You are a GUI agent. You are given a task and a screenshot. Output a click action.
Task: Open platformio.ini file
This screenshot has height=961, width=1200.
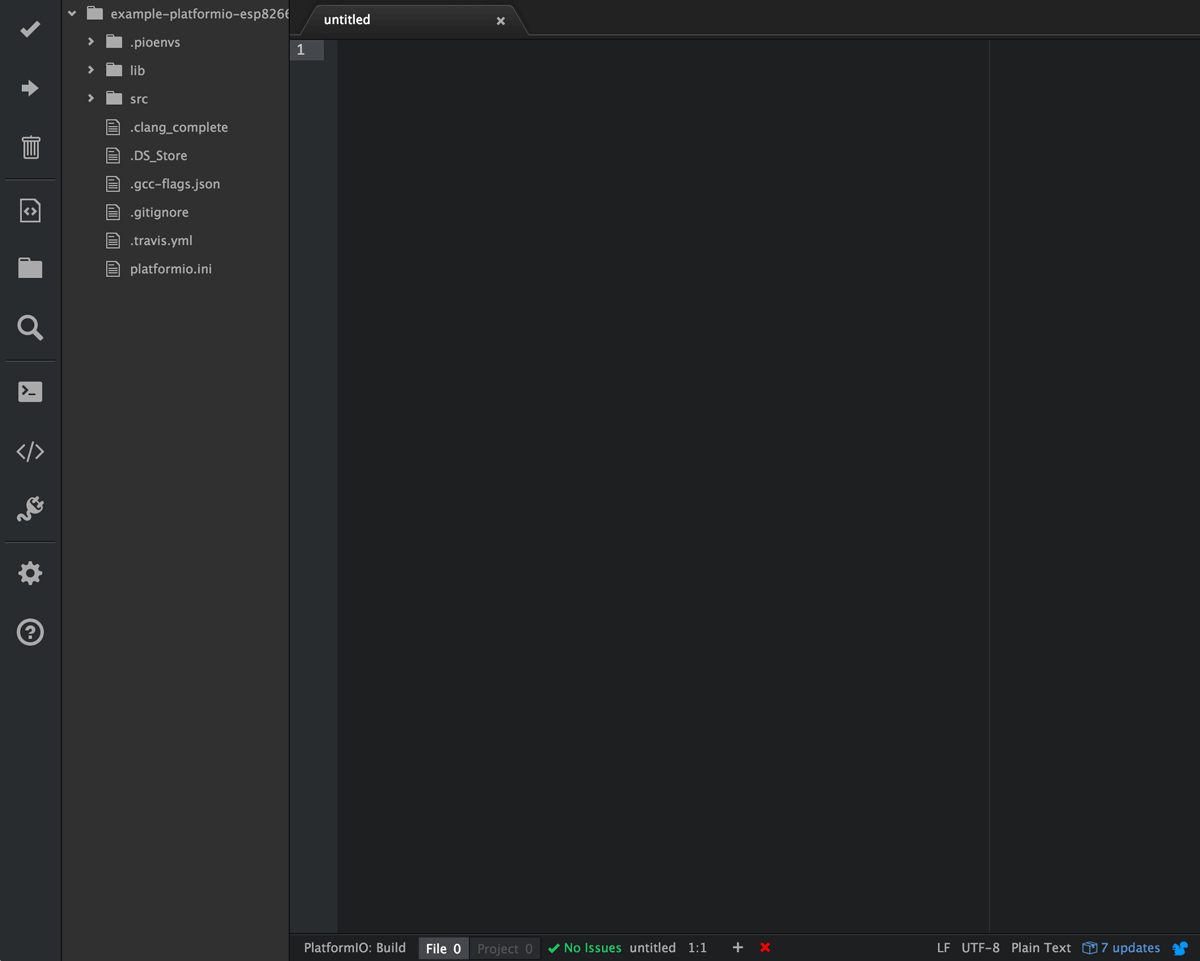170,269
